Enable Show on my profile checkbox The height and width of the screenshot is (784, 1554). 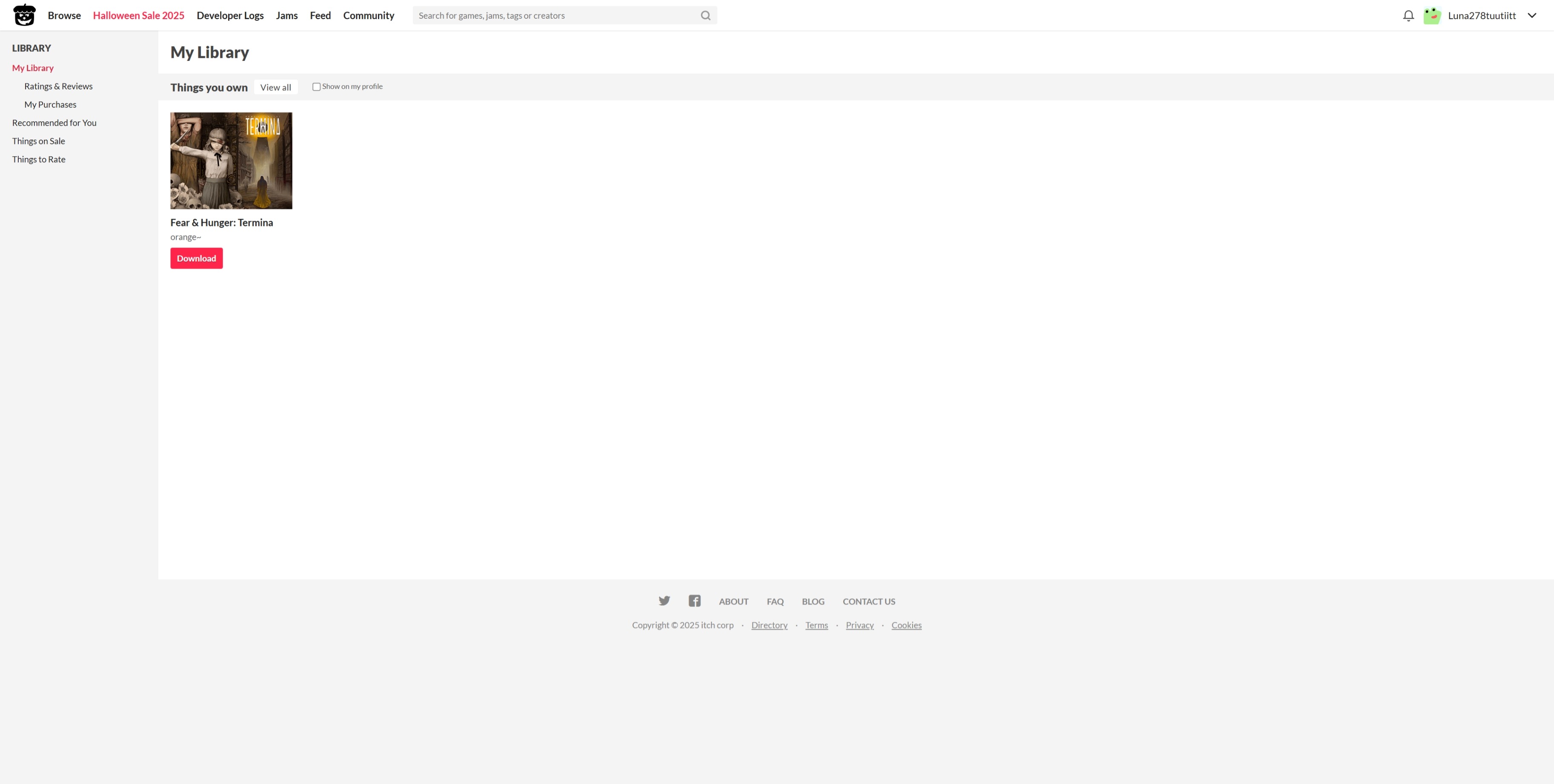(316, 87)
